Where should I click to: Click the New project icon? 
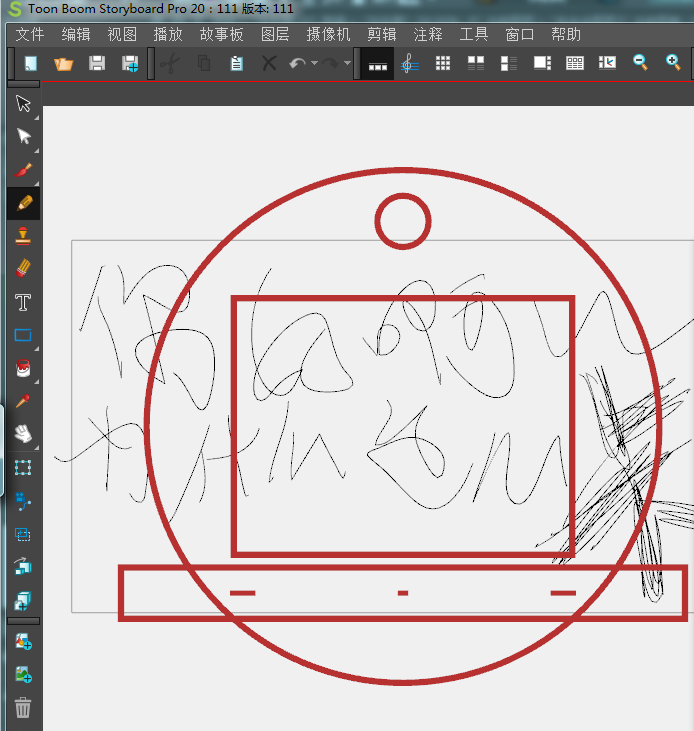tap(31, 63)
